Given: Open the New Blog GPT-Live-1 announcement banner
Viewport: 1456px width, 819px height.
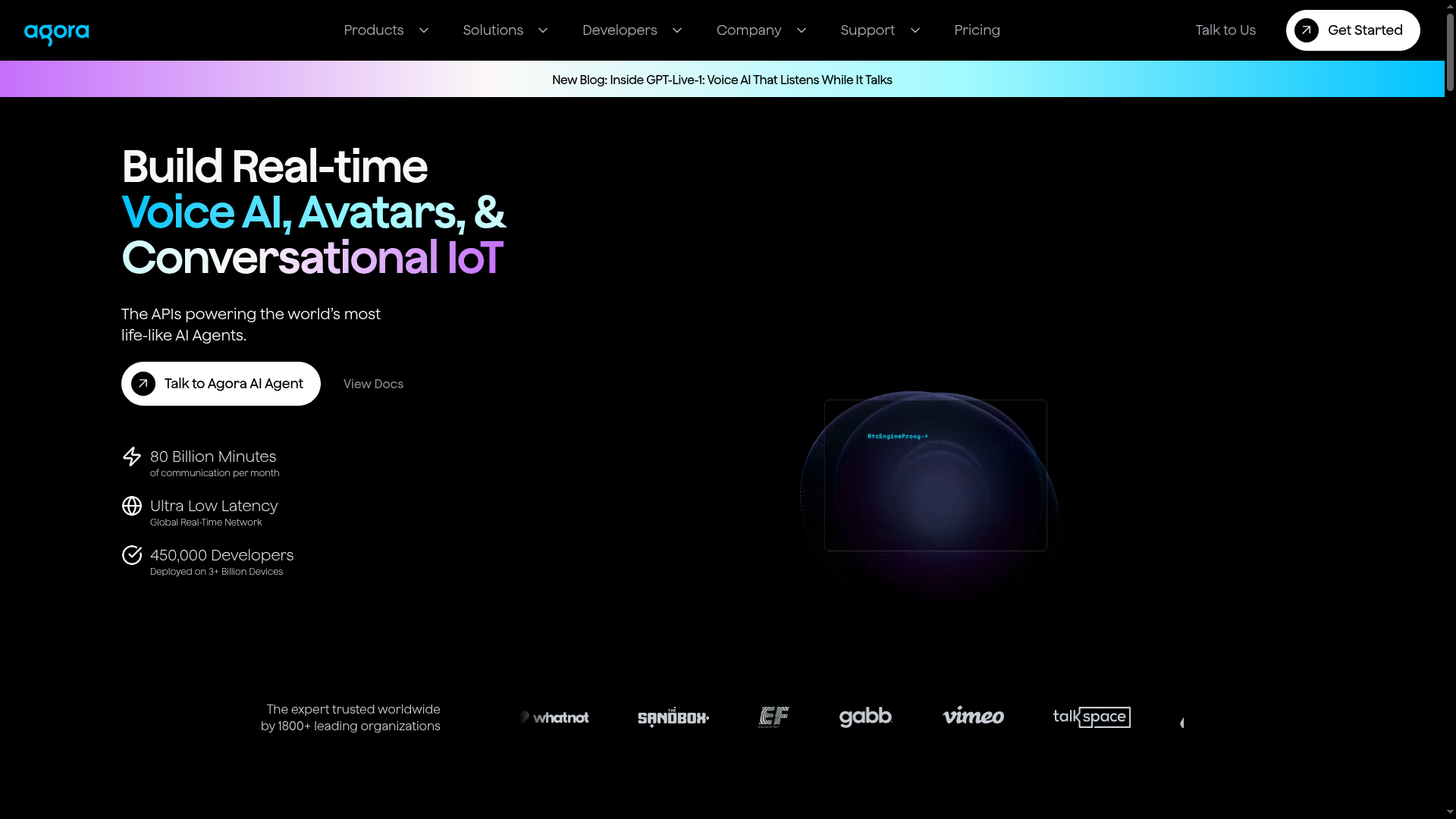Looking at the screenshot, I should [722, 80].
